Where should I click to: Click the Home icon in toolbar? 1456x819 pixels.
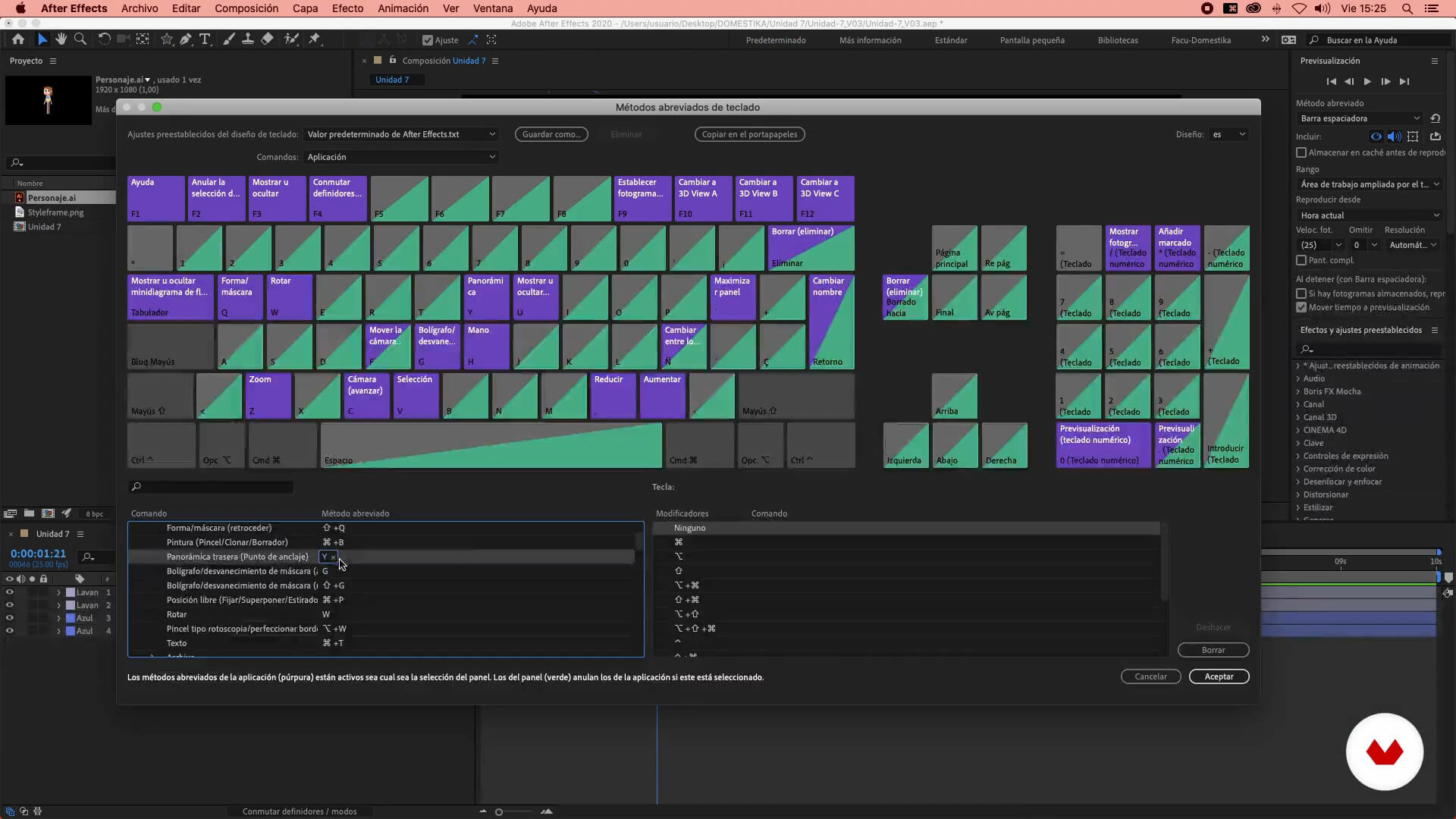click(x=18, y=39)
